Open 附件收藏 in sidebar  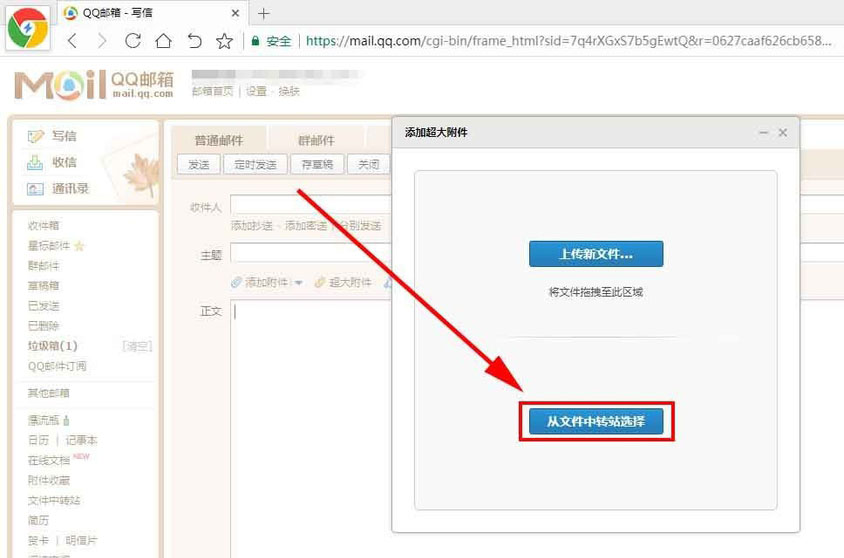pyautogui.click(x=49, y=481)
